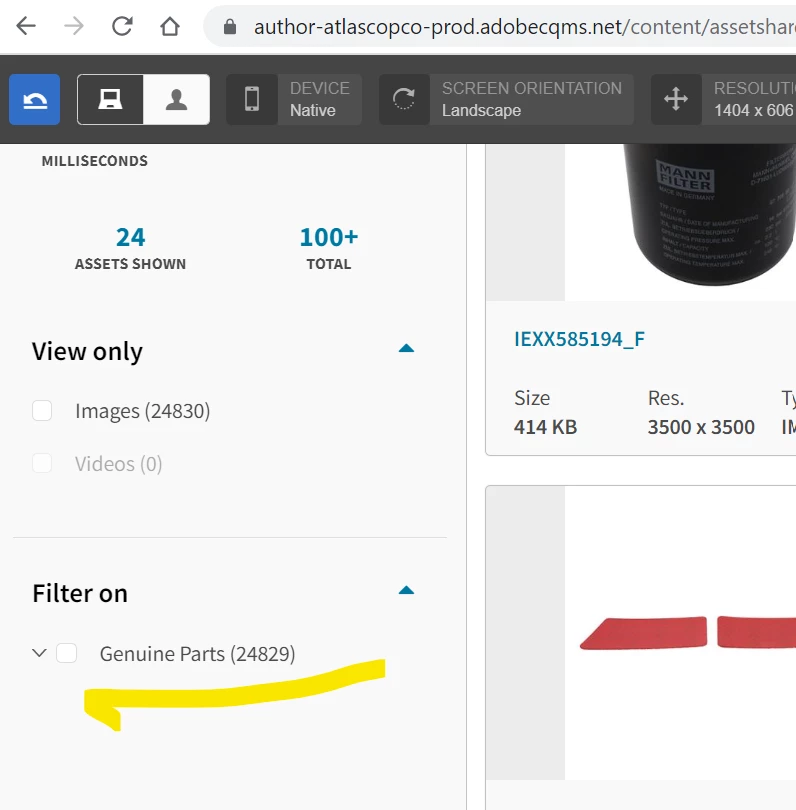This screenshot has height=810, width=796.
Task: Check the Genuine Parts (24829) checkbox
Action: click(x=67, y=653)
